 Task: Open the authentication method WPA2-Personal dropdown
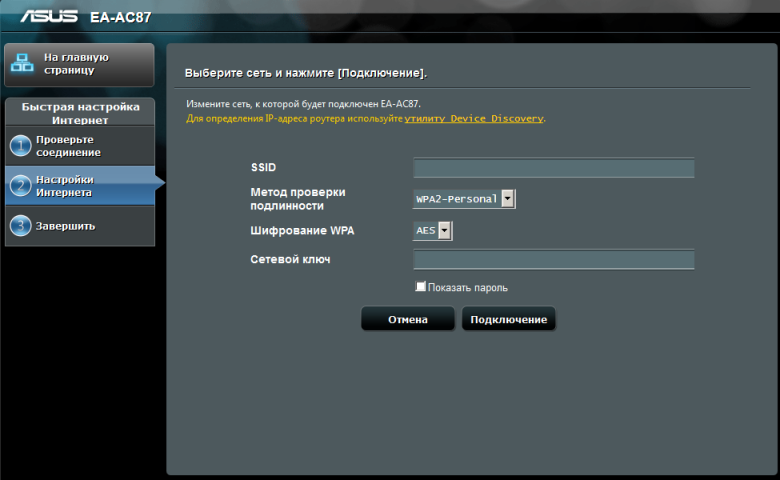[x=464, y=199]
